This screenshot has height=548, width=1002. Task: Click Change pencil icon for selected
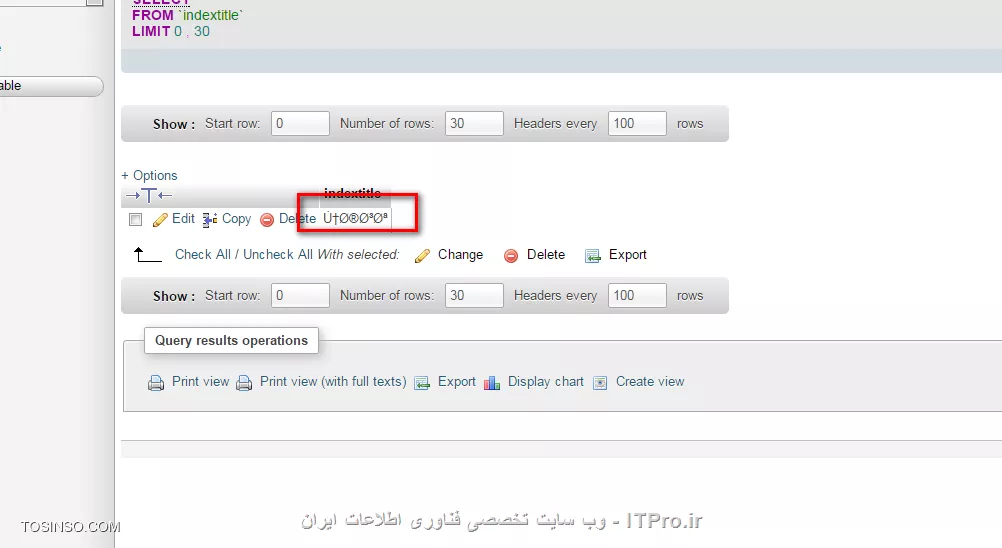422,255
